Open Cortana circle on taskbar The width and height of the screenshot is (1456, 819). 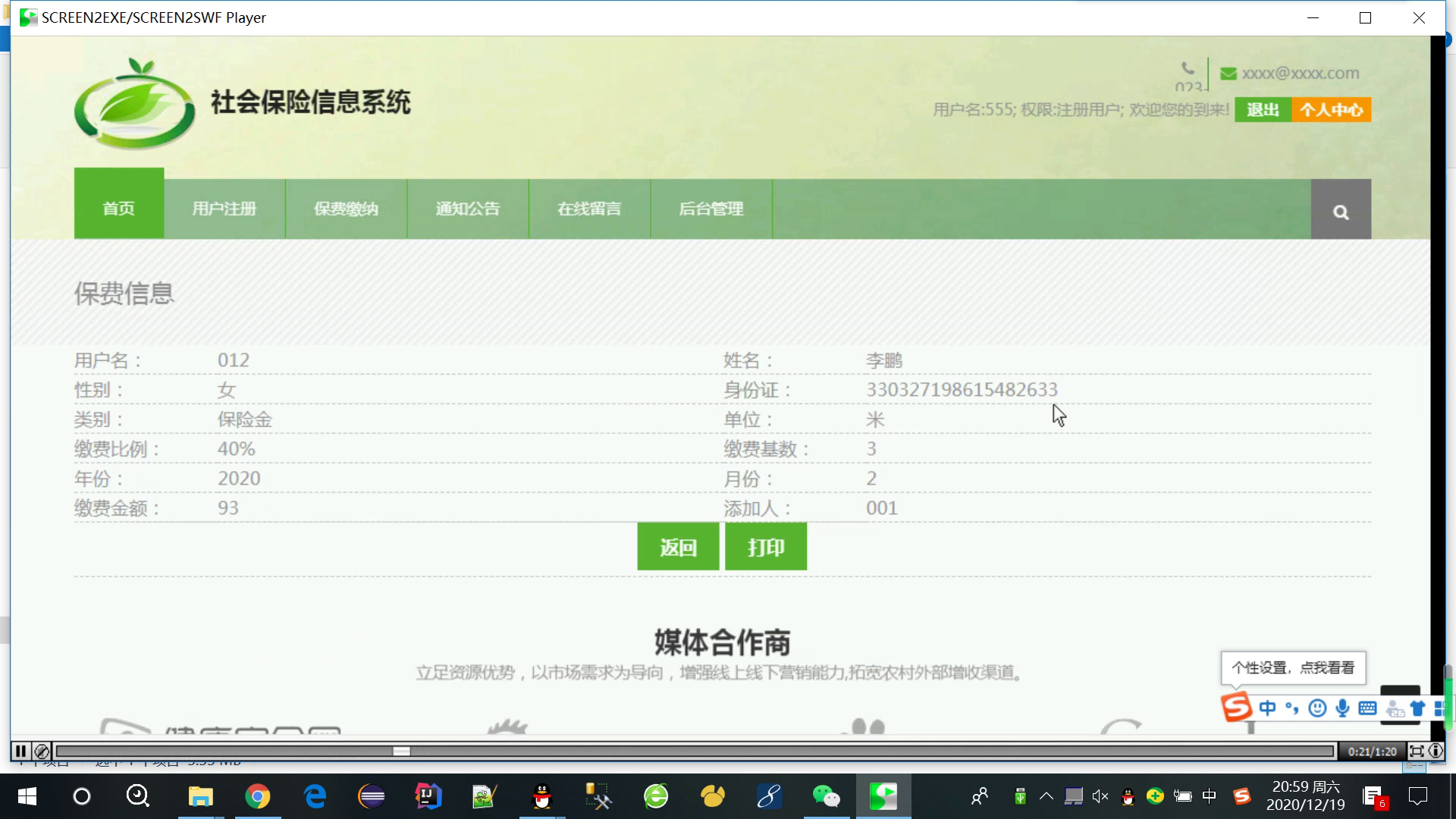click(82, 796)
